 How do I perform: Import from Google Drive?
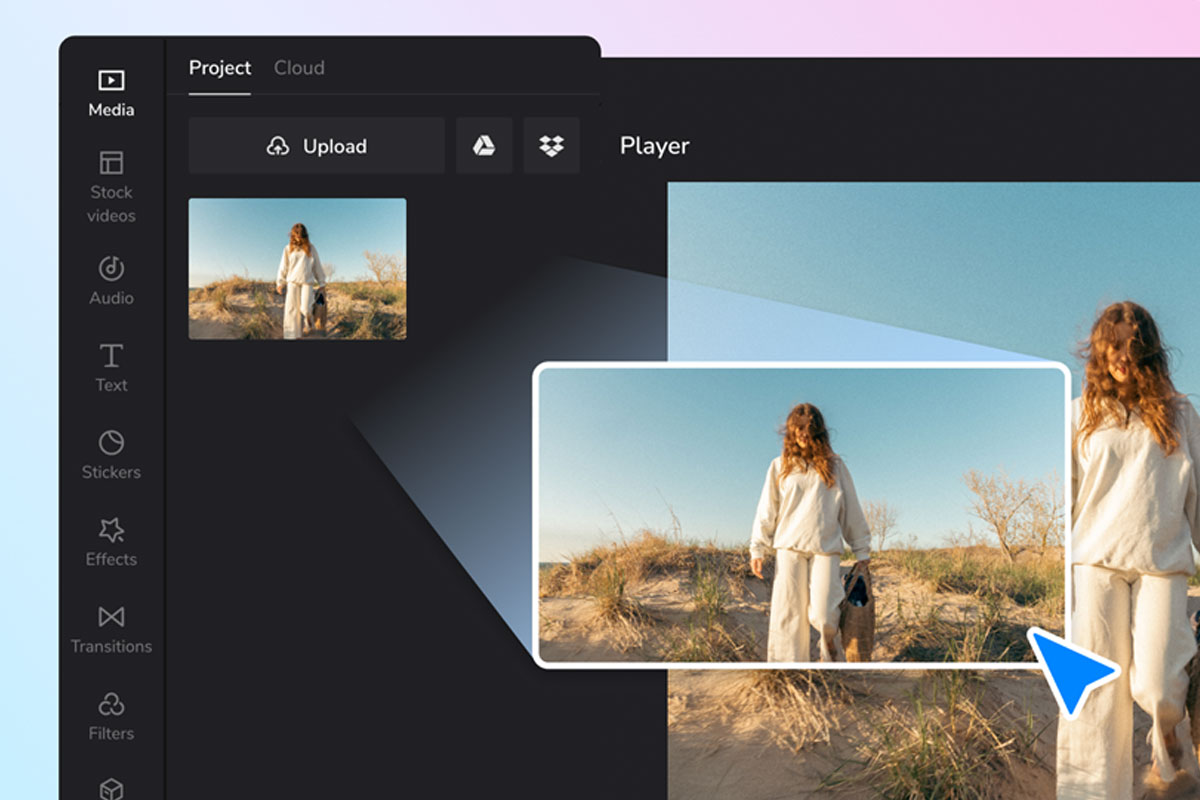485,146
